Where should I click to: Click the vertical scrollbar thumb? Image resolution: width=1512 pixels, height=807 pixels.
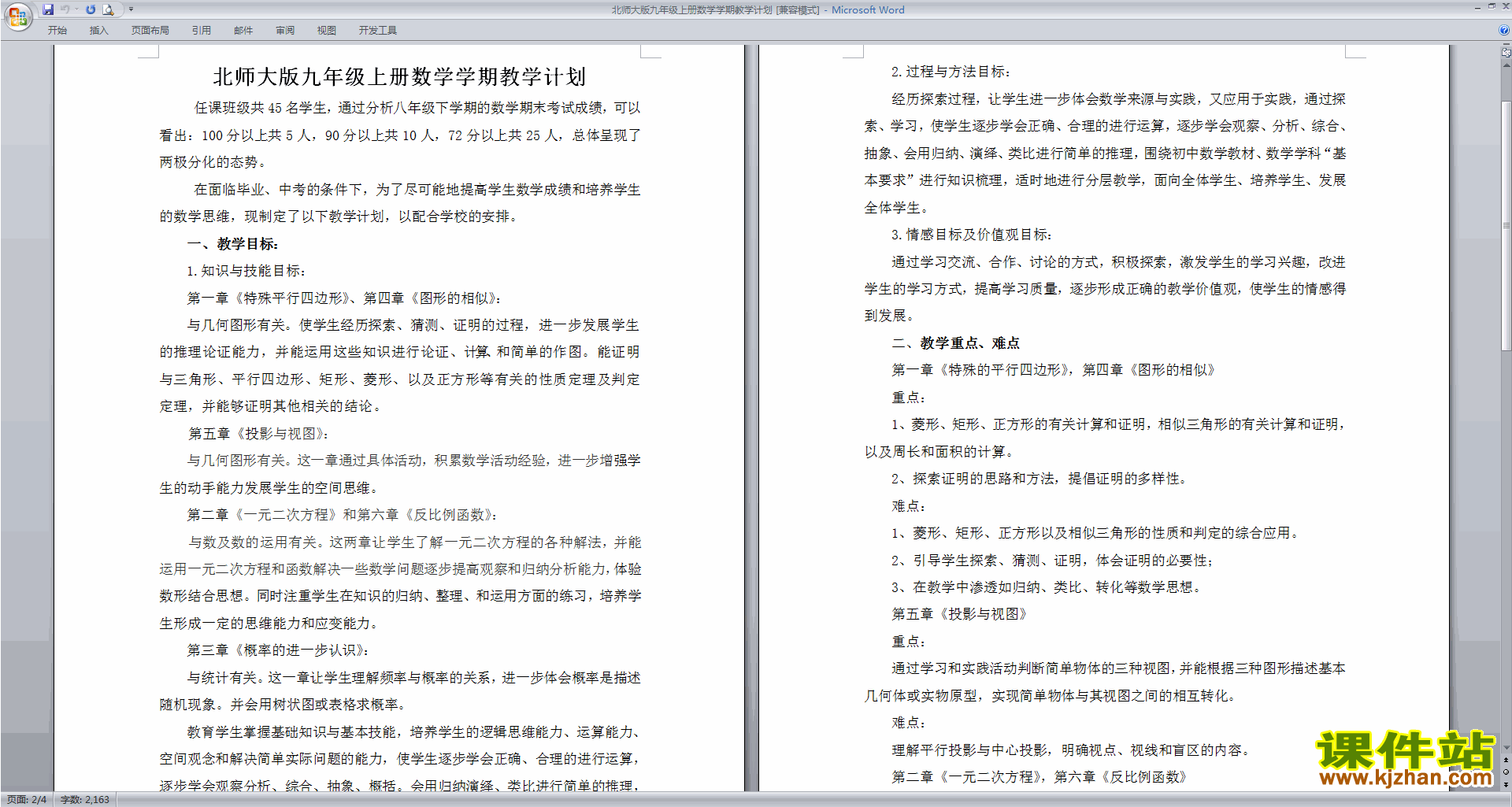point(1506,224)
